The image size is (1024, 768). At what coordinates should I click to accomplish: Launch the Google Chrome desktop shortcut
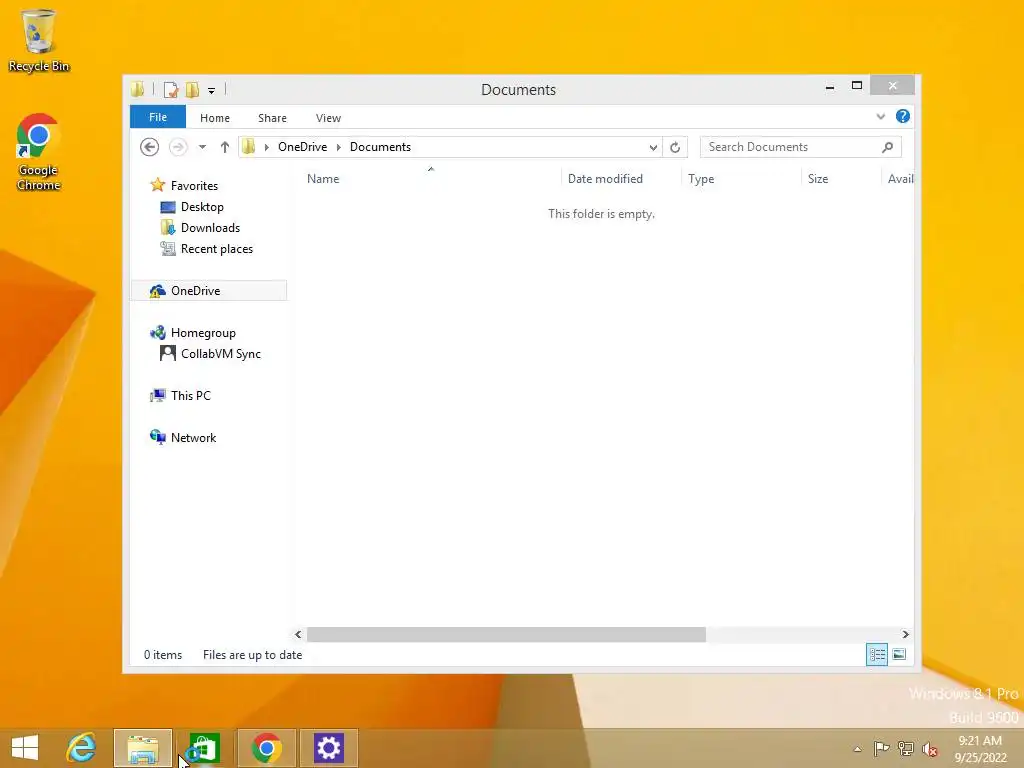point(38,153)
